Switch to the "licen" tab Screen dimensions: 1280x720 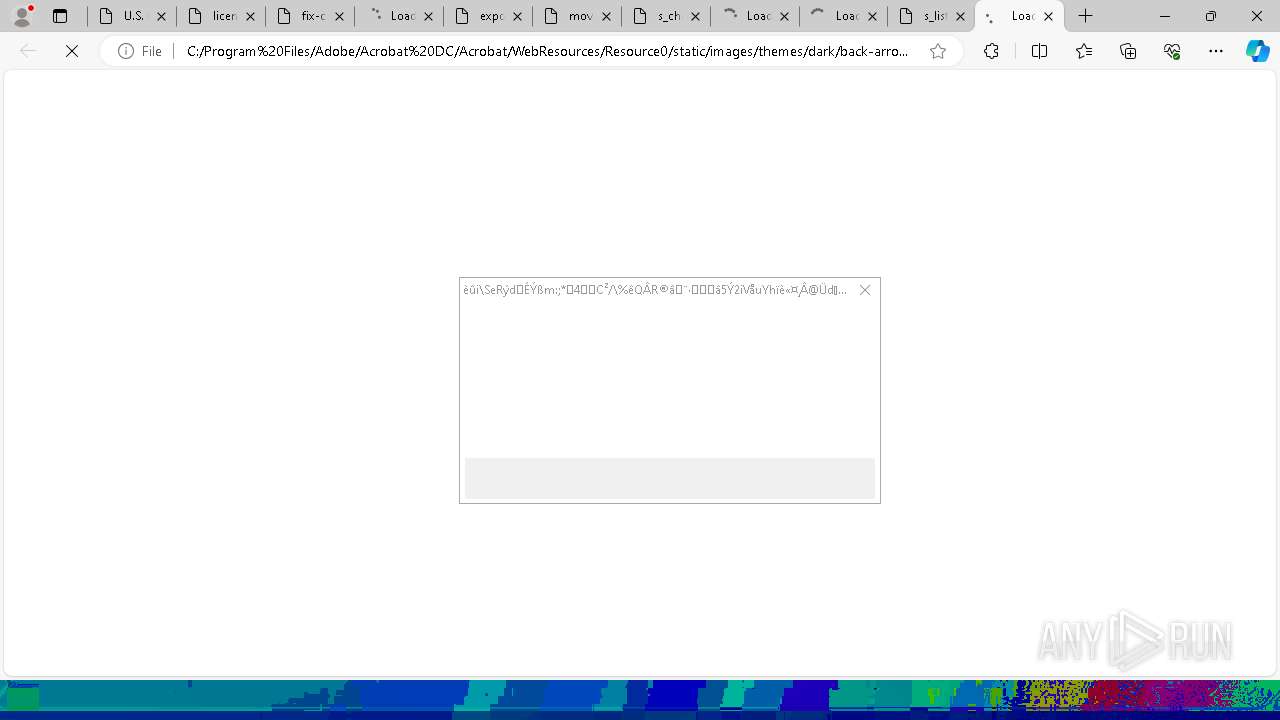point(222,16)
